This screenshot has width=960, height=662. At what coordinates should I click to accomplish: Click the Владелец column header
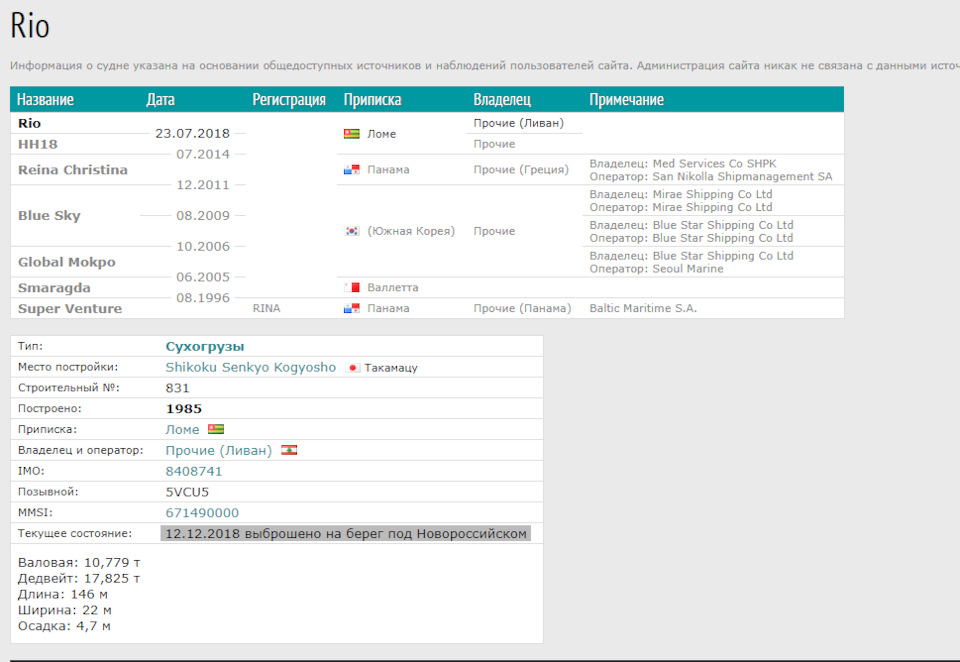point(502,99)
